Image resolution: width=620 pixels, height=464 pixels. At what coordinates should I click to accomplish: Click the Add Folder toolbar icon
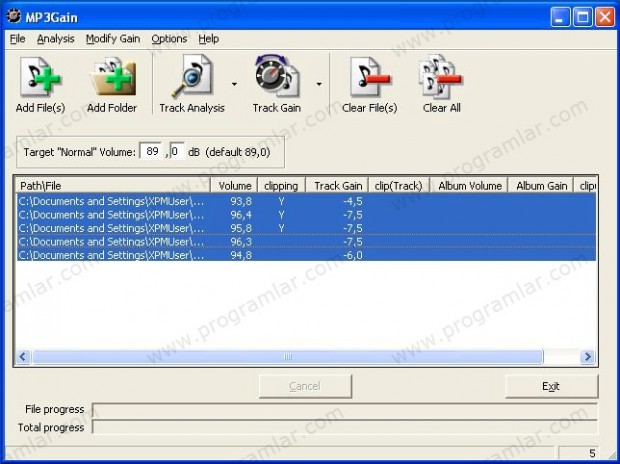tap(113, 77)
